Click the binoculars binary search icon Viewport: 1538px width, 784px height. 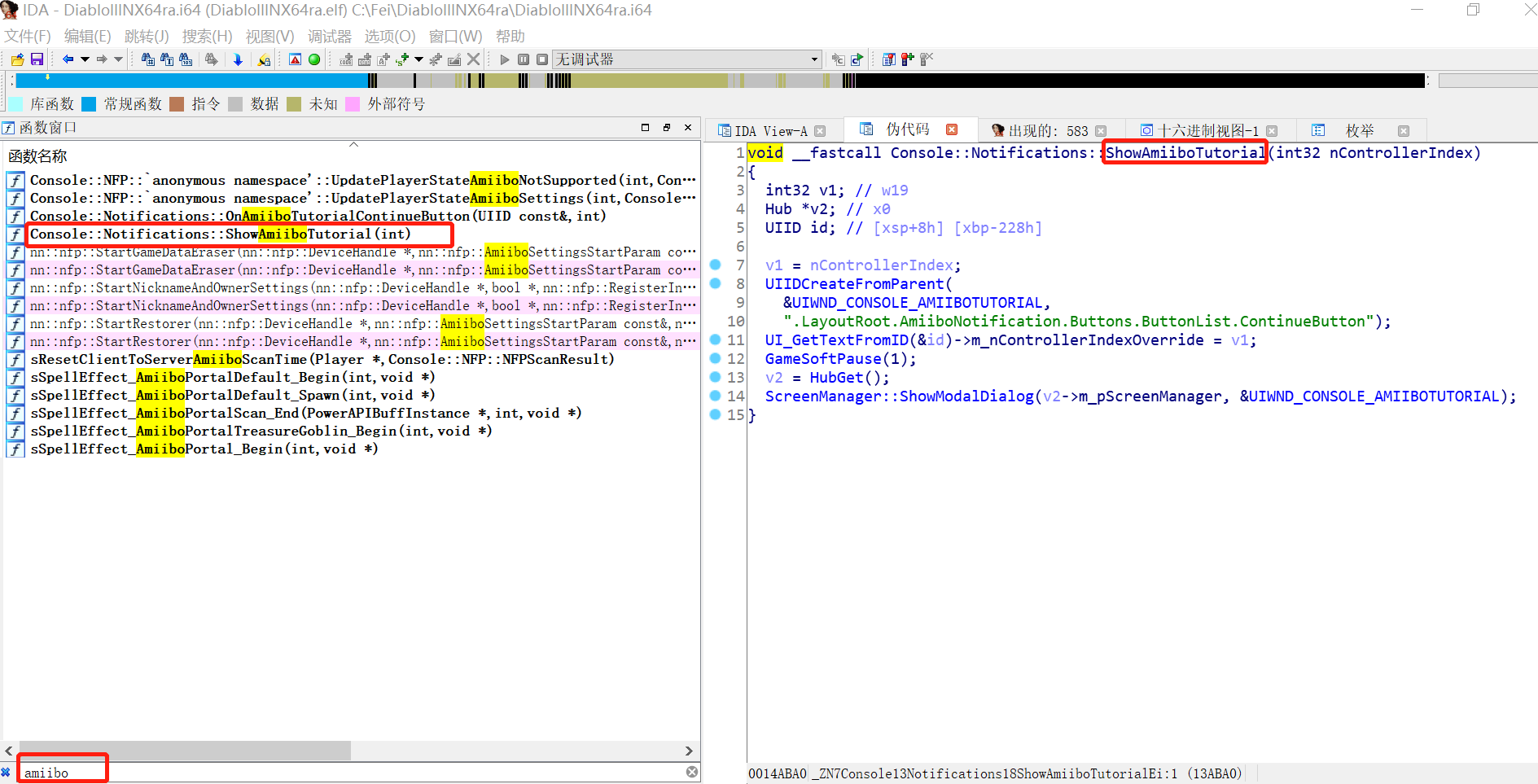pyautogui.click(x=186, y=59)
